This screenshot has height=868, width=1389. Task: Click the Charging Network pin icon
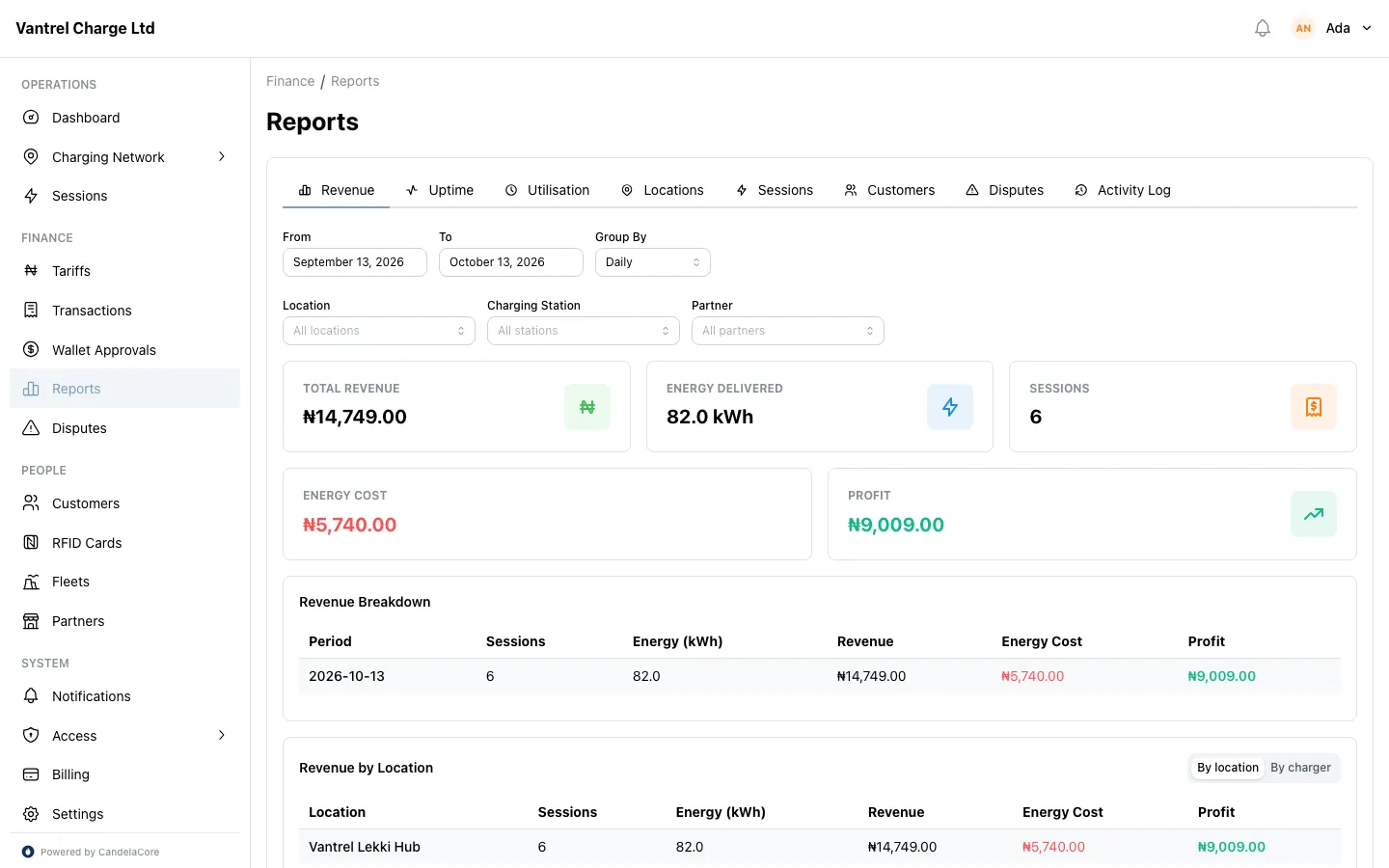31,157
